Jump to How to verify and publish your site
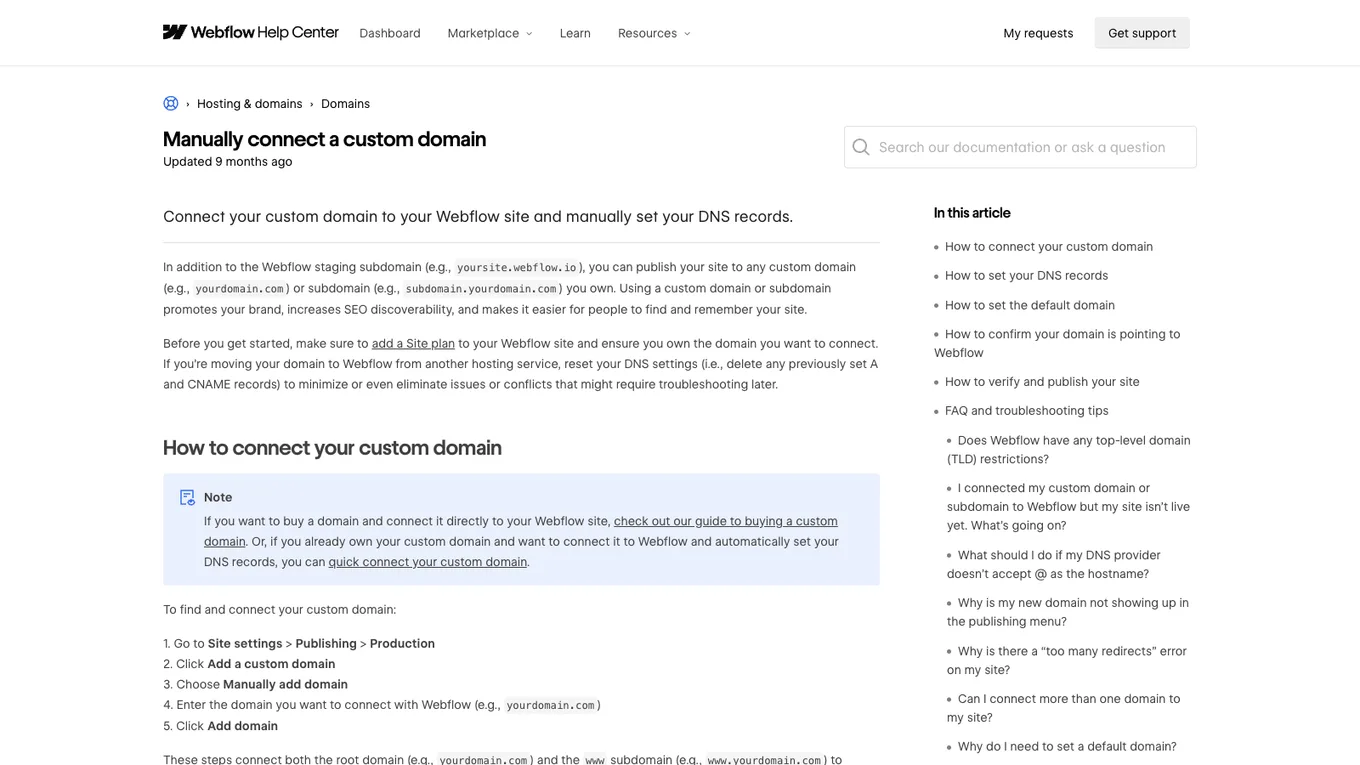 click(1042, 382)
